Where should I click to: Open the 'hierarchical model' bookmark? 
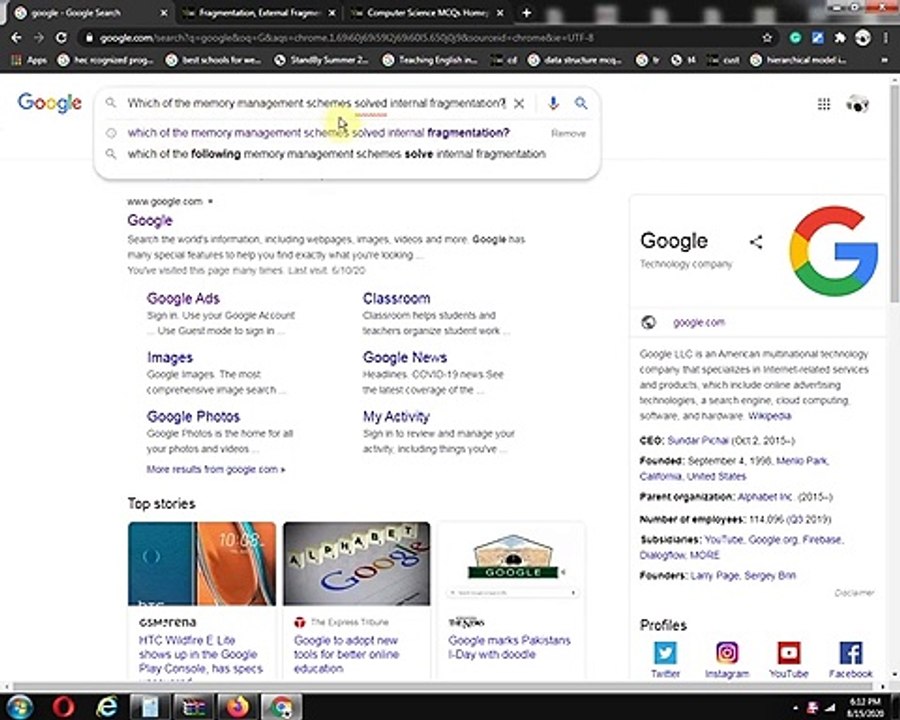coord(798,60)
